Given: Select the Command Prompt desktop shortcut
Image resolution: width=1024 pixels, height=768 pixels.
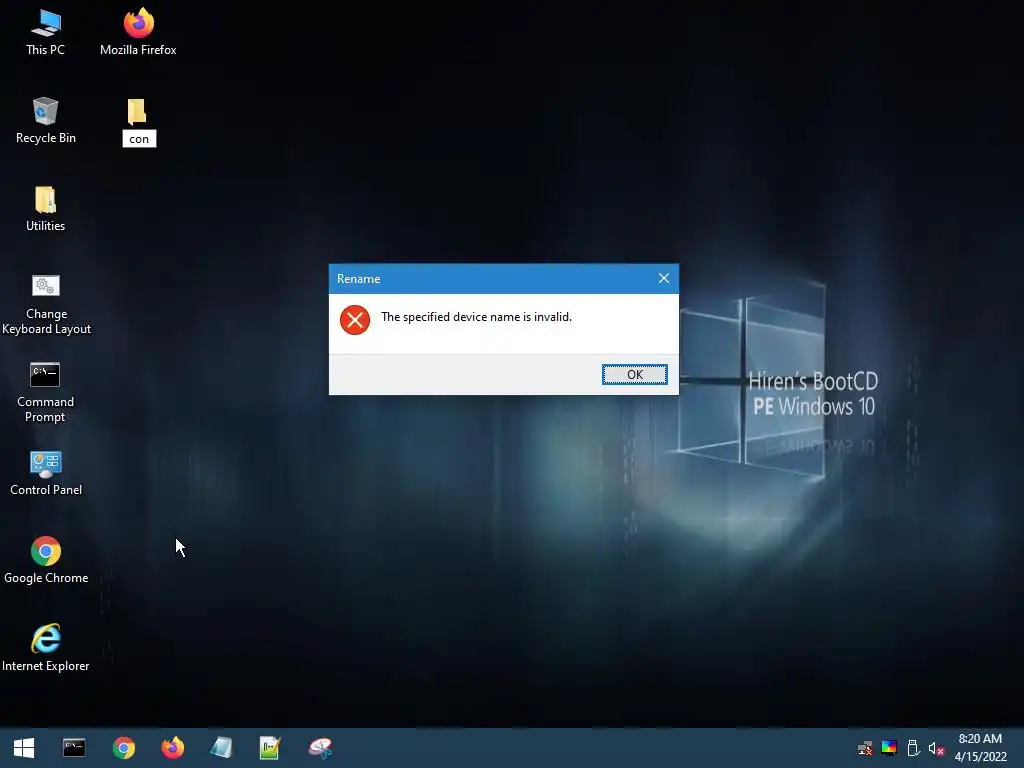Looking at the screenshot, I should pos(45,392).
